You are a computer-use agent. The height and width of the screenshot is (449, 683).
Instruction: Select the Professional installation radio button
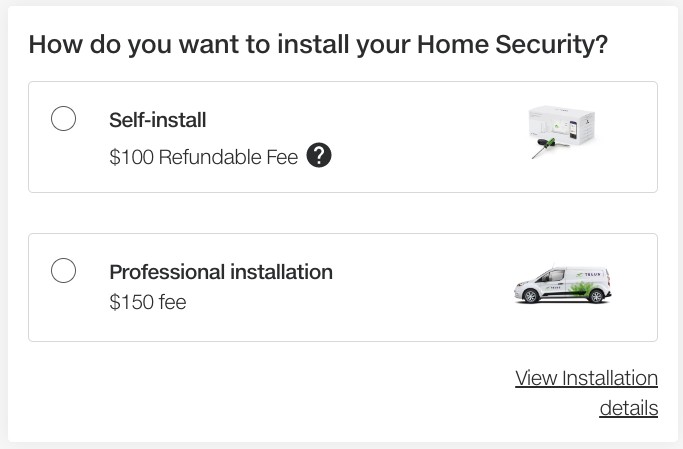[x=63, y=271]
